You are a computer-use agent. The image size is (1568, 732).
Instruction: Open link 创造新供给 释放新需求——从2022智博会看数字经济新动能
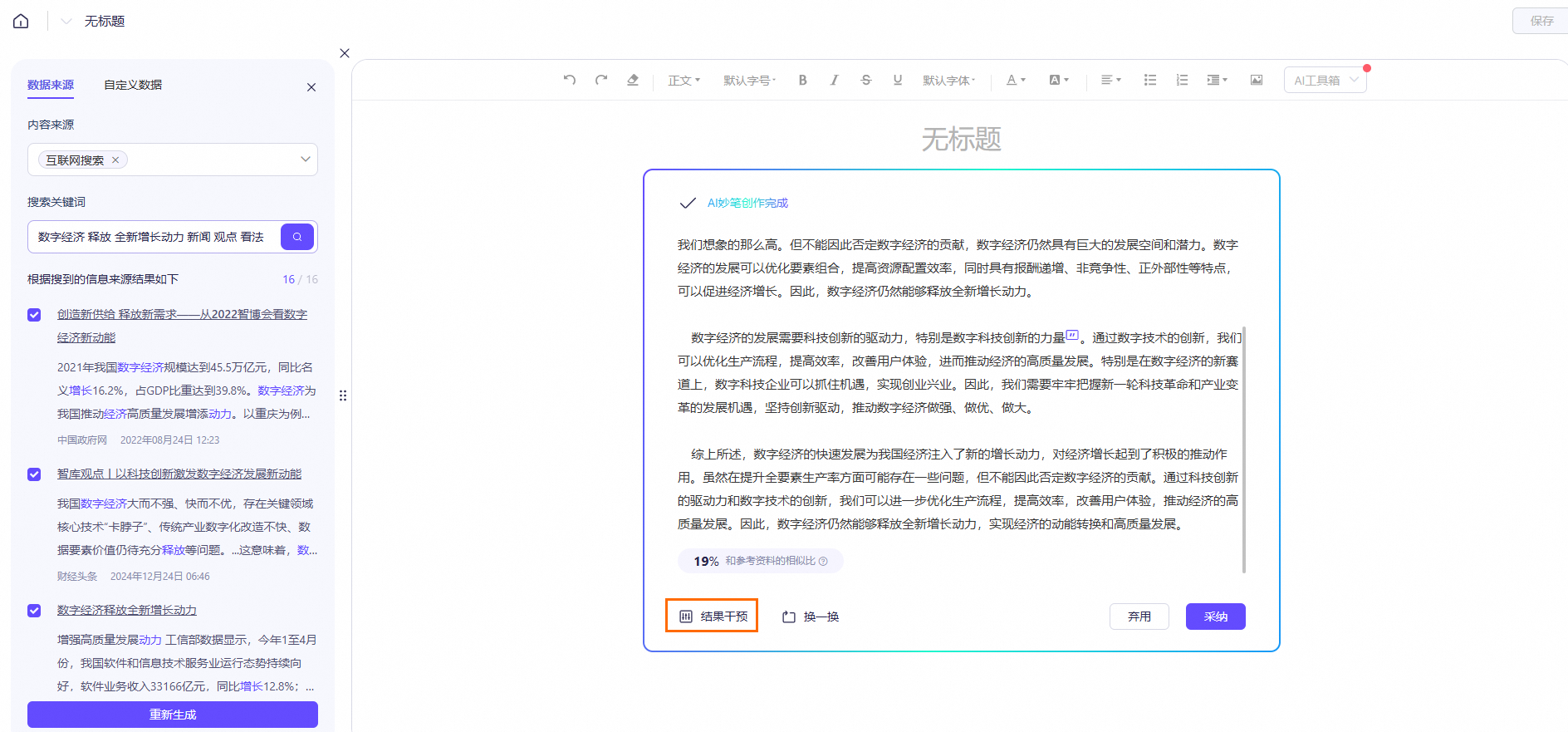182,326
